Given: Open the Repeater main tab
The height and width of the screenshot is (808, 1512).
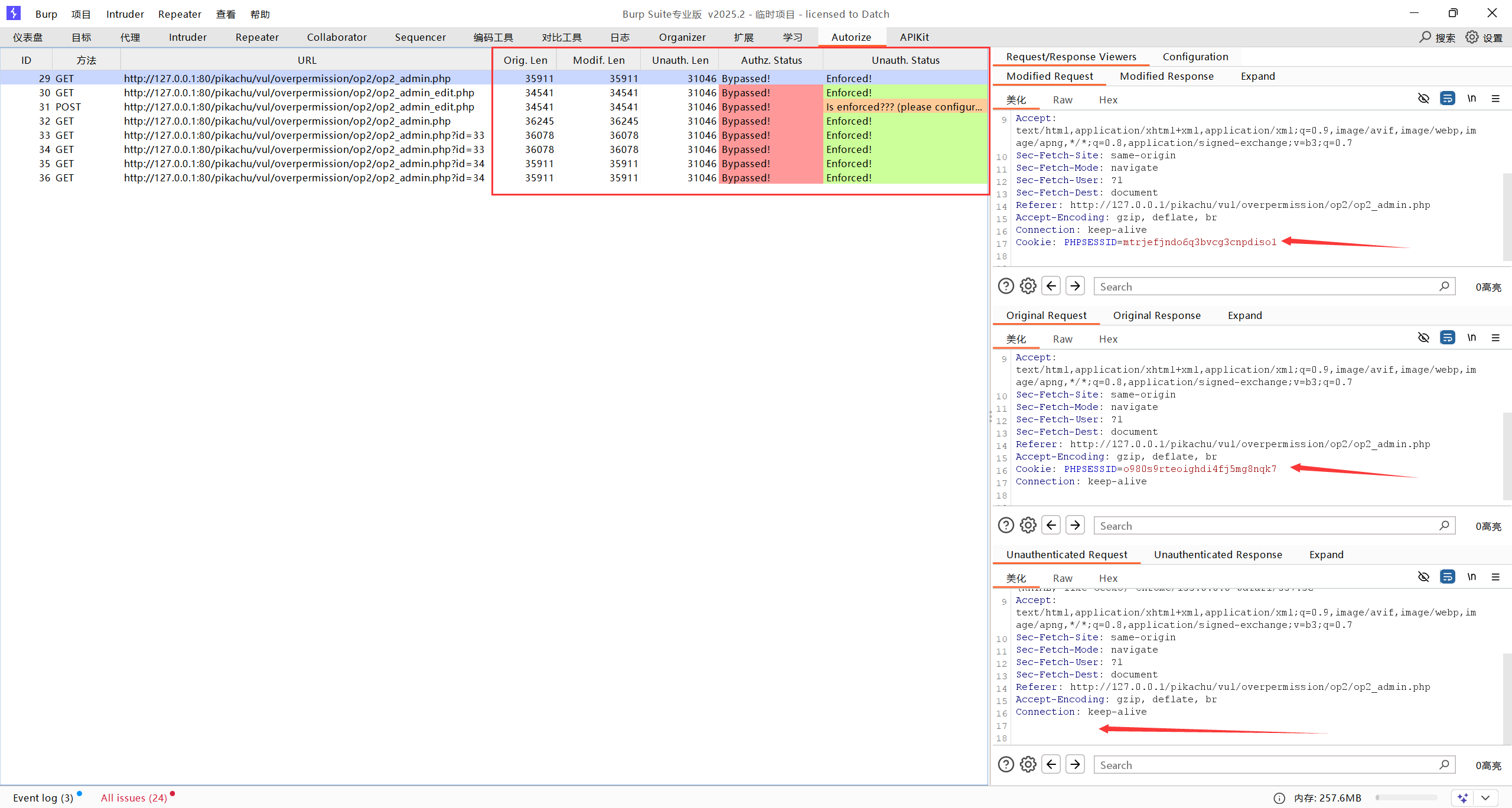Looking at the screenshot, I should click(x=256, y=37).
